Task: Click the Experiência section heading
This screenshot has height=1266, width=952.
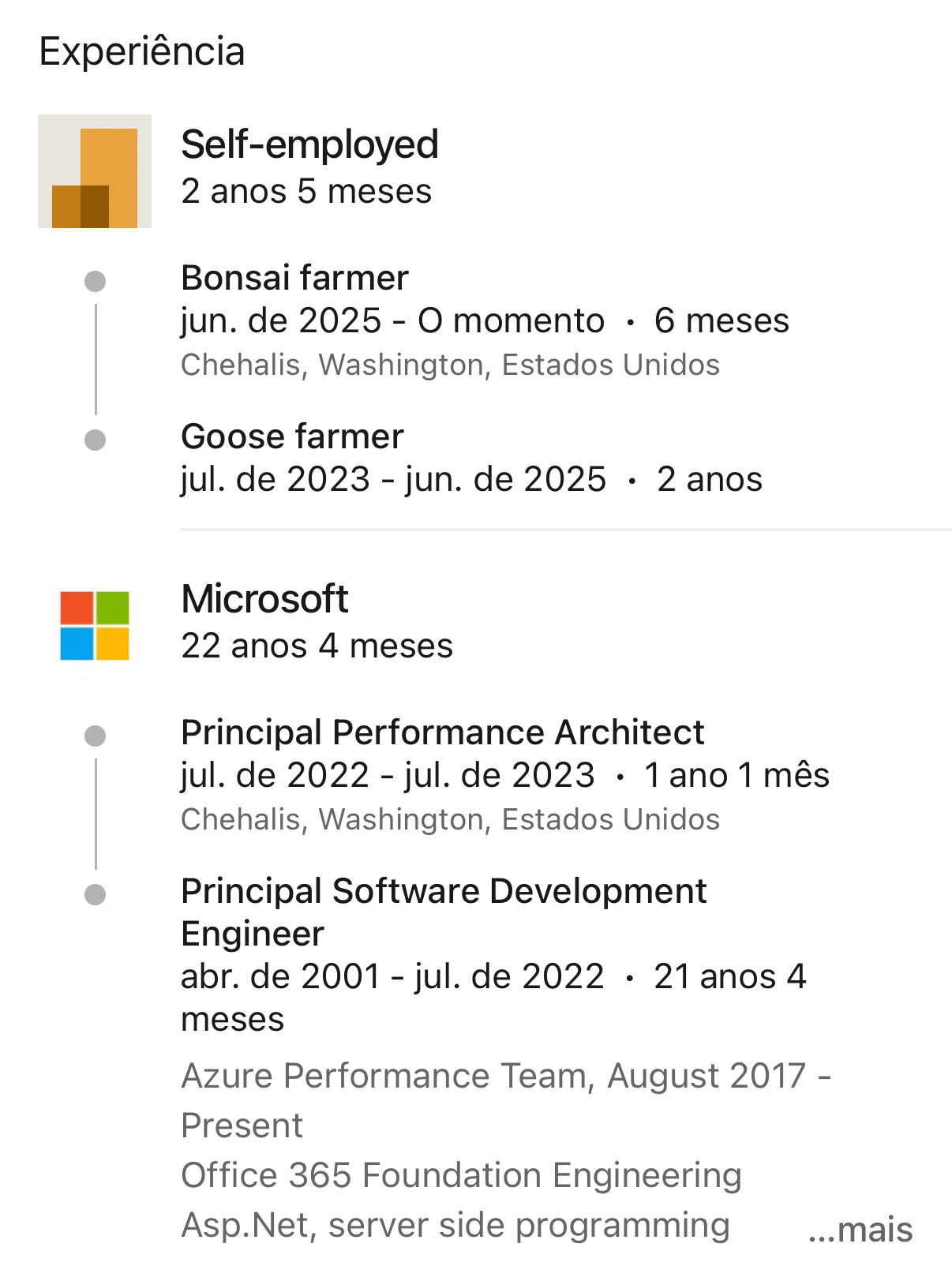Action: pyautogui.click(x=142, y=51)
